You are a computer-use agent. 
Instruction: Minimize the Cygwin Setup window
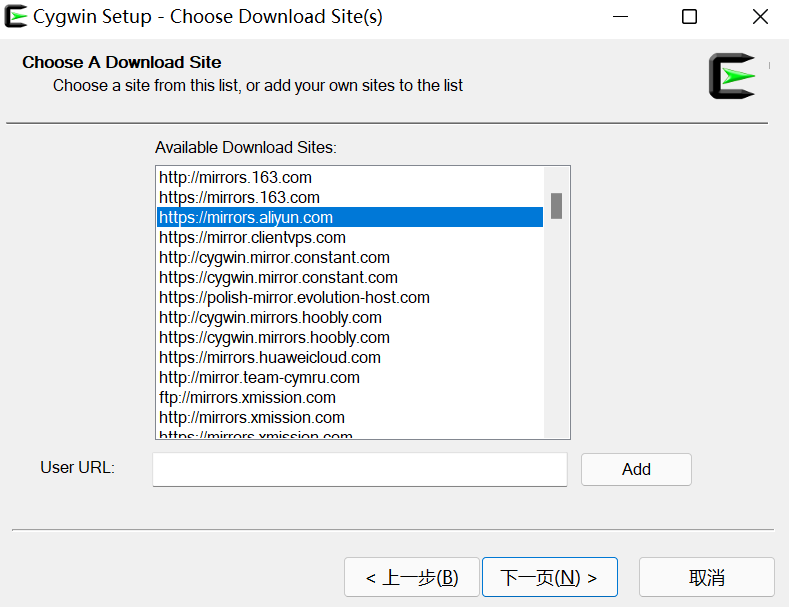[620, 17]
